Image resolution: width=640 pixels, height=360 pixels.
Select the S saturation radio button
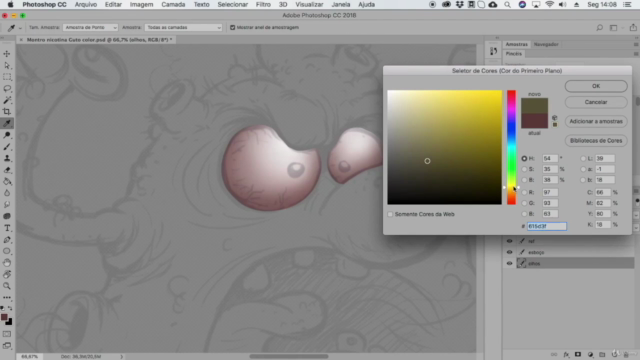[524, 169]
